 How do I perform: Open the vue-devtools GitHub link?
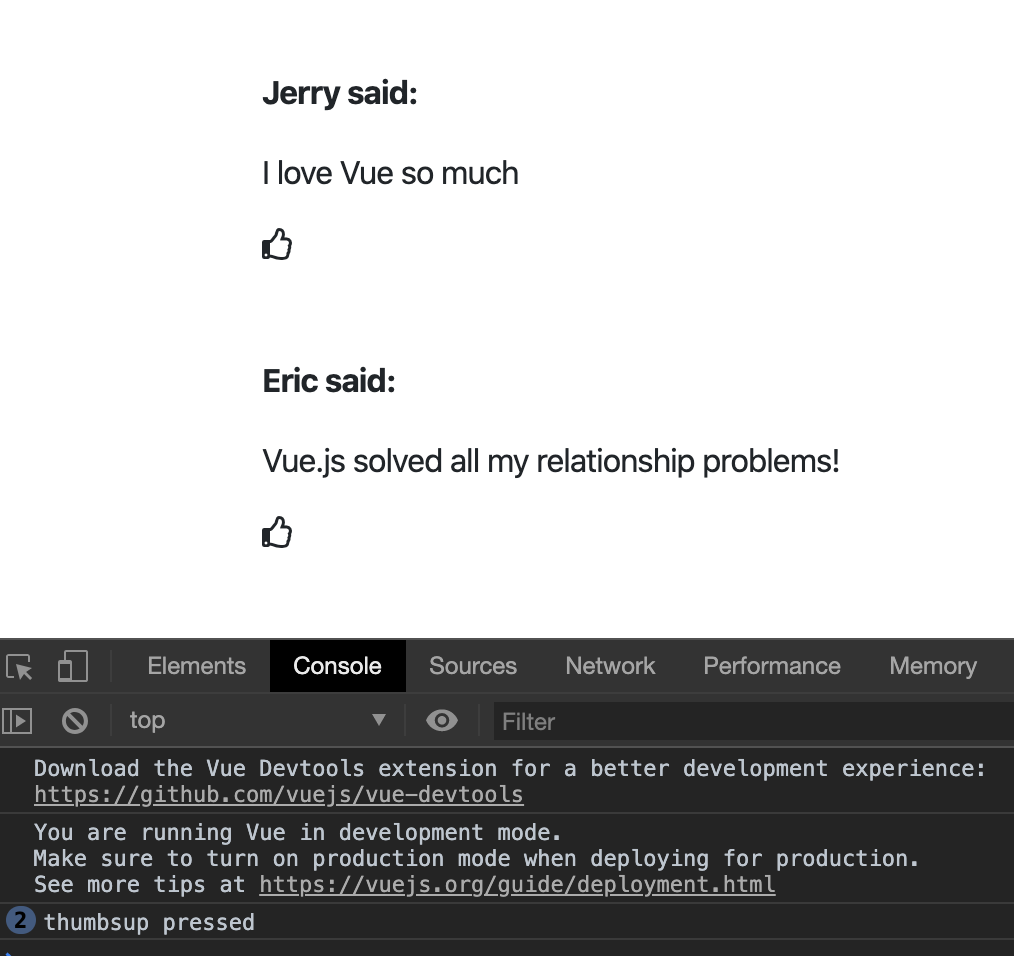coord(278,795)
